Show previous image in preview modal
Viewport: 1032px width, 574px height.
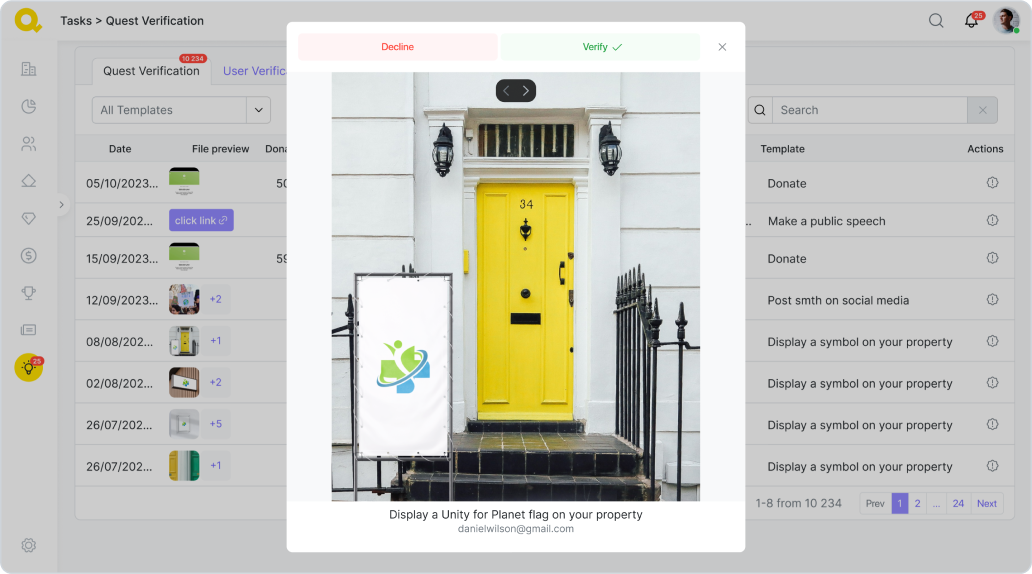[506, 91]
